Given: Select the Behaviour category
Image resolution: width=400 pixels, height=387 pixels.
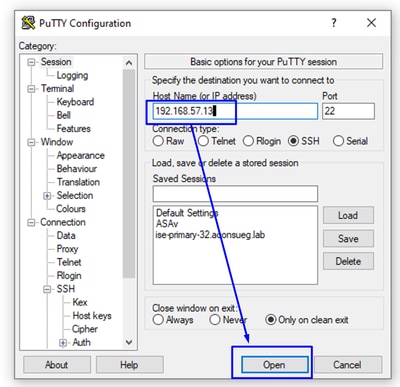Looking at the screenshot, I should click(77, 169).
